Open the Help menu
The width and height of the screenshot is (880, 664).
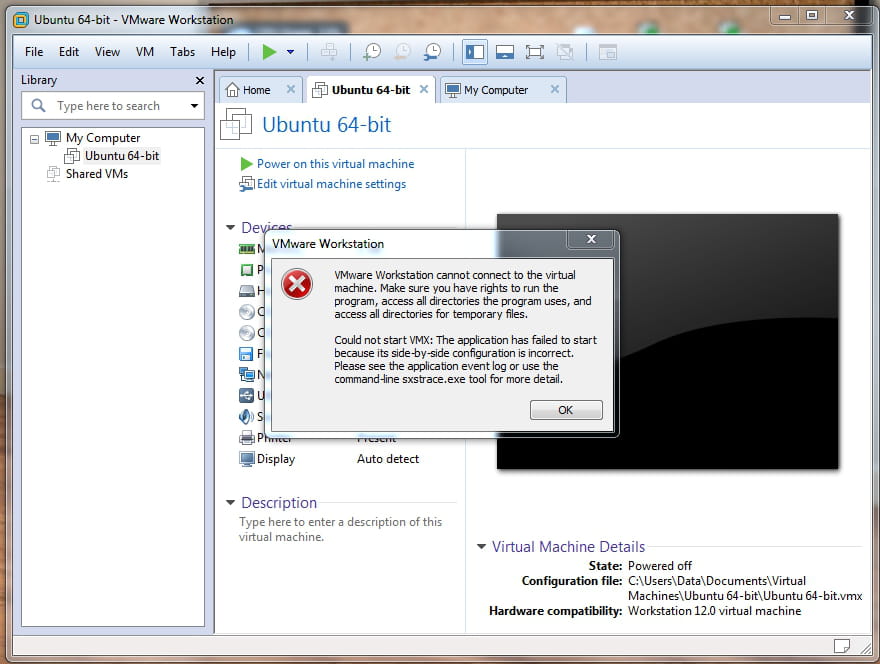223,52
